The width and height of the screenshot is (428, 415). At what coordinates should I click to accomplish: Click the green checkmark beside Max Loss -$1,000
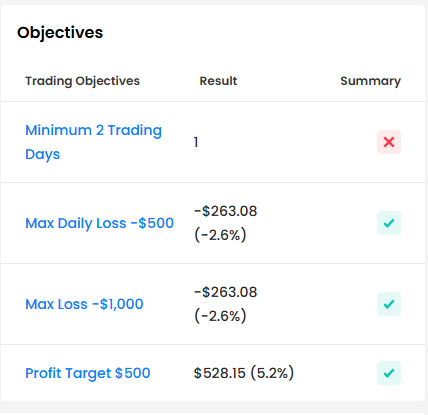click(x=389, y=304)
